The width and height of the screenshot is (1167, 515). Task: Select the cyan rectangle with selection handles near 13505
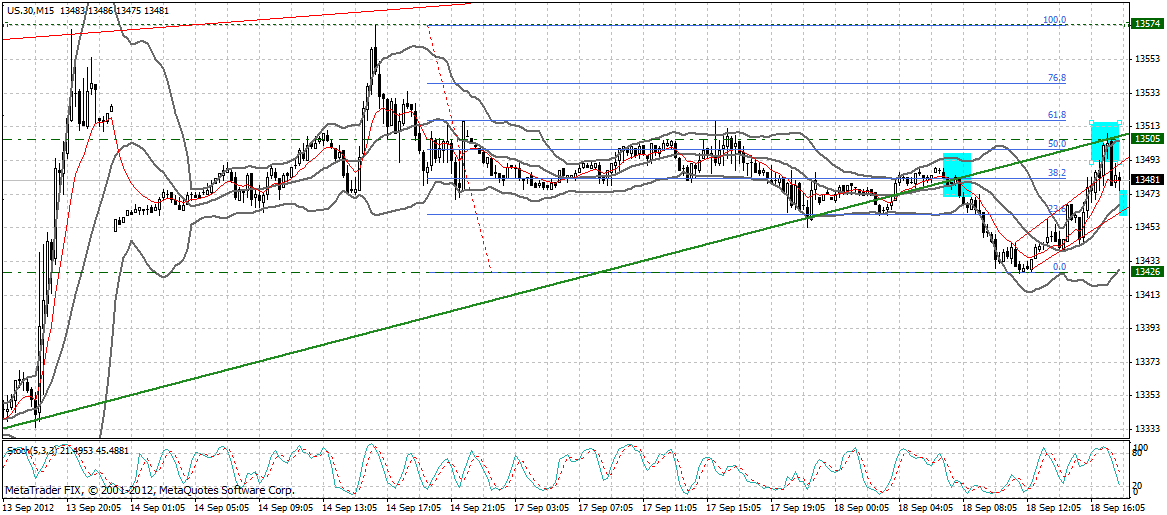tap(1105, 142)
